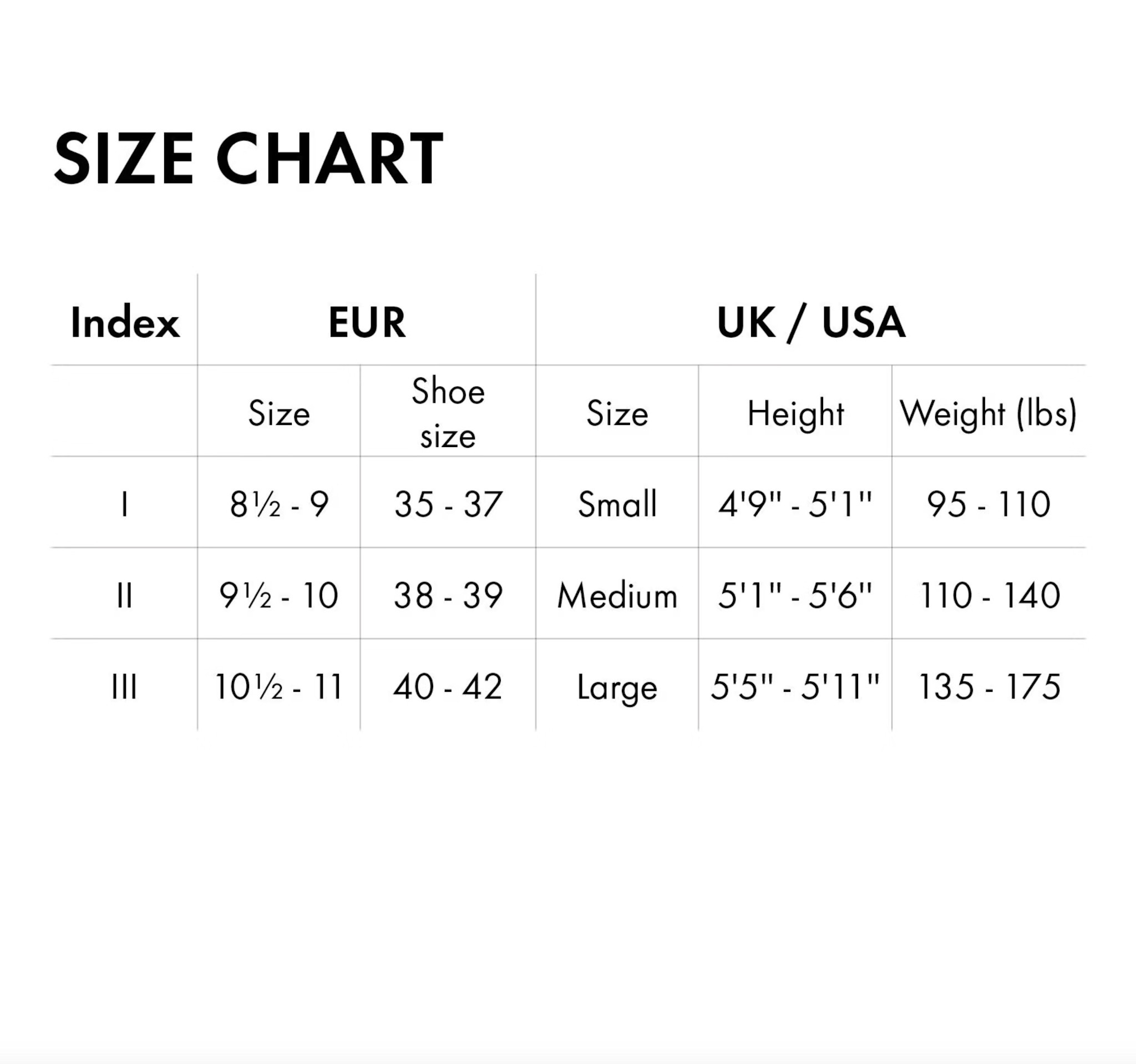Image resolution: width=1136 pixels, height=1064 pixels.
Task: Click the SIZE CHART heading
Action: [x=248, y=158]
